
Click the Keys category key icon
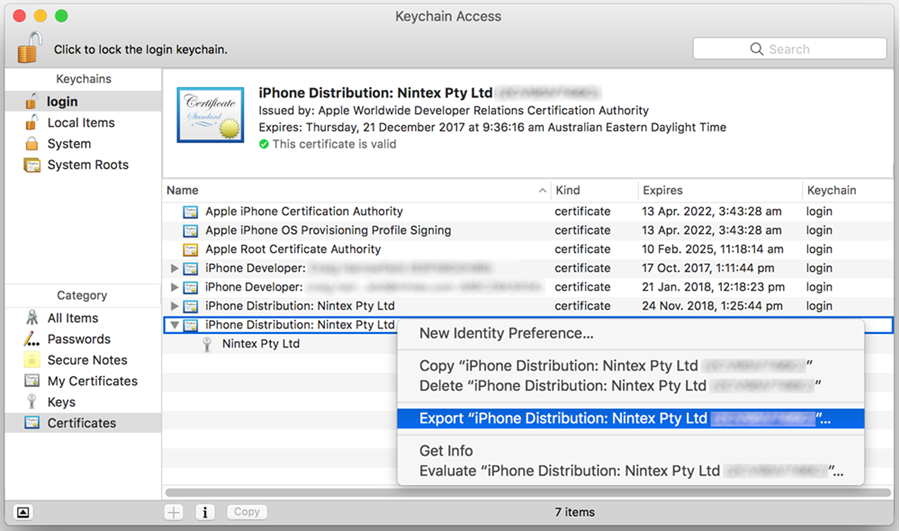tap(32, 402)
